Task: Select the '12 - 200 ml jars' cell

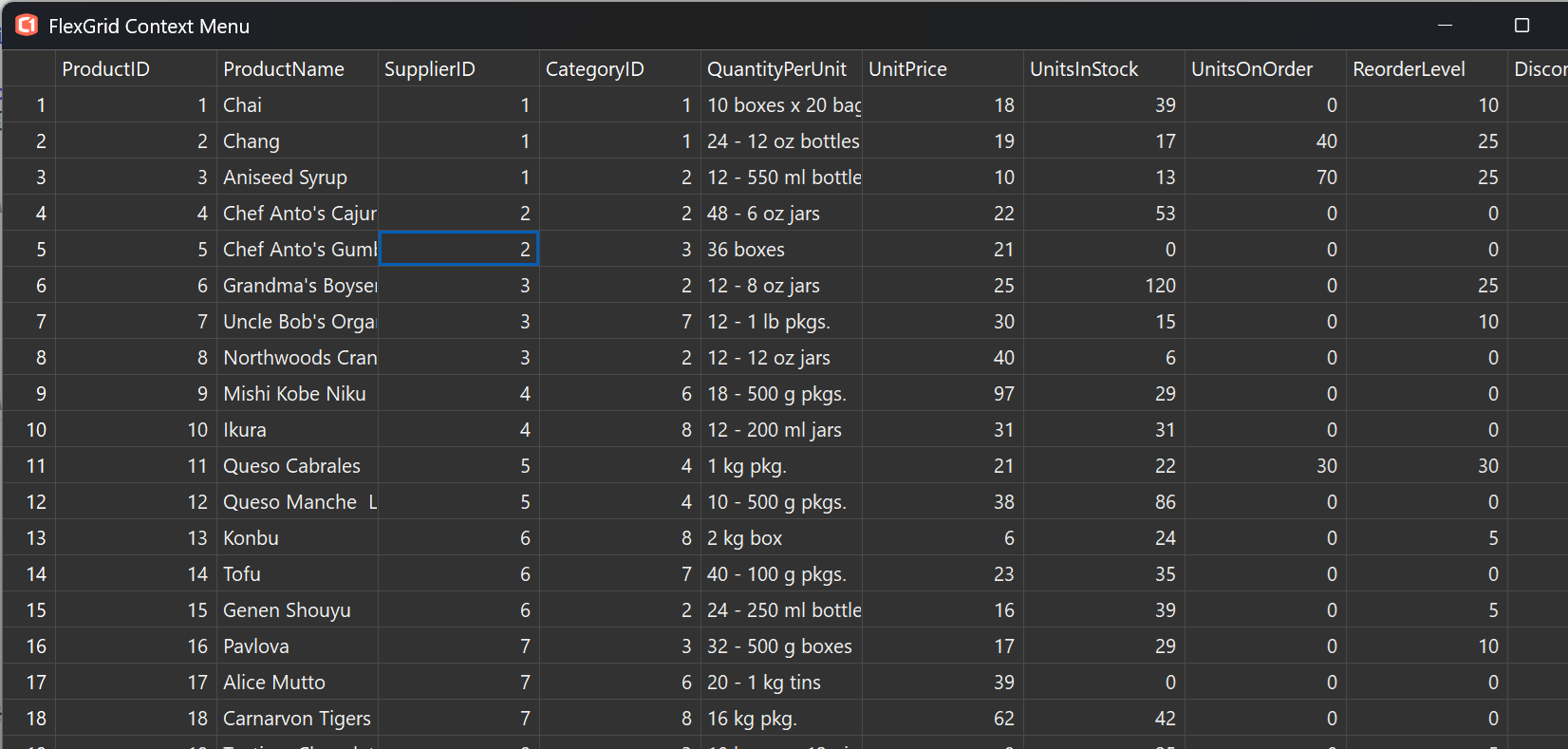Action: 782,430
